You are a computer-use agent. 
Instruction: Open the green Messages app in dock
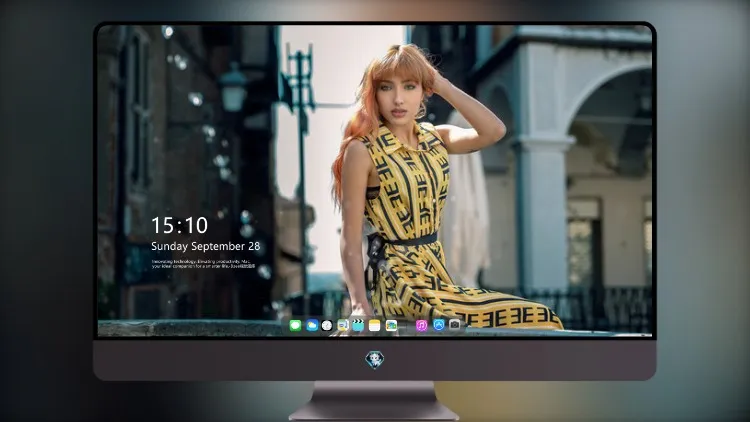tap(295, 325)
